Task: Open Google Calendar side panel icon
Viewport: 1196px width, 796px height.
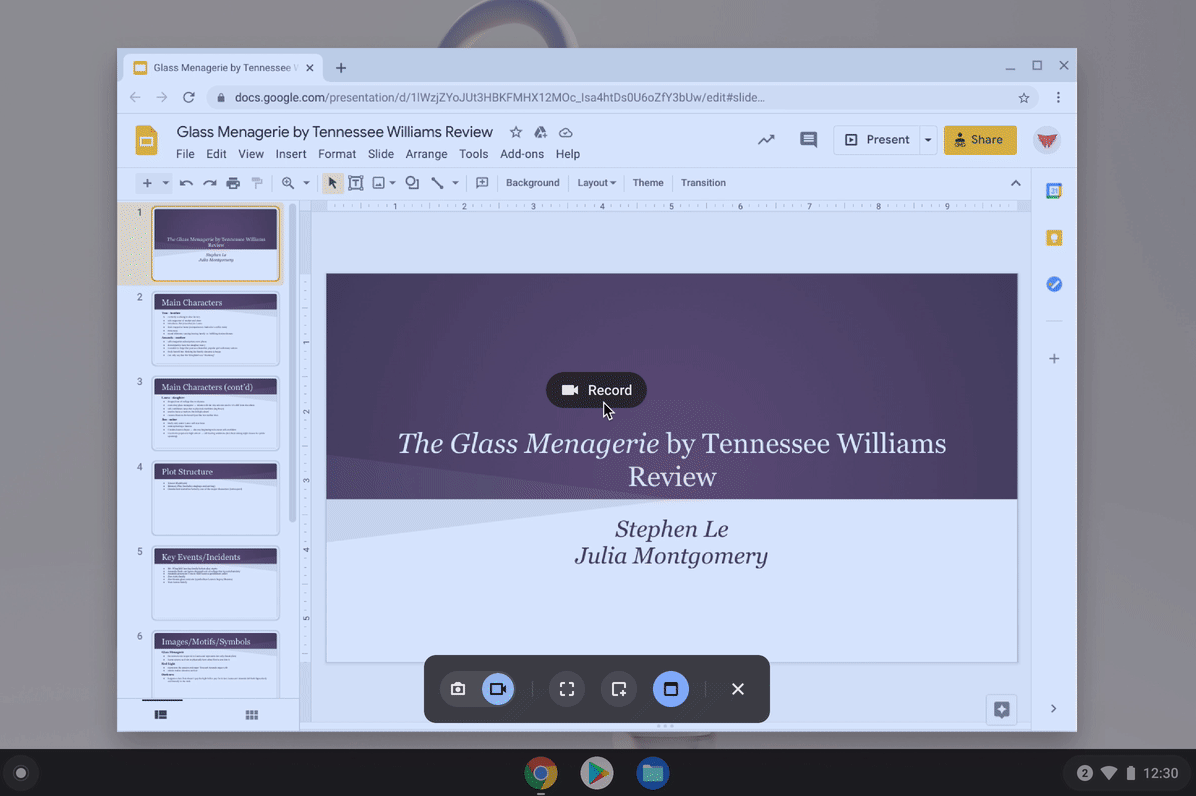Action: coord(1054,191)
